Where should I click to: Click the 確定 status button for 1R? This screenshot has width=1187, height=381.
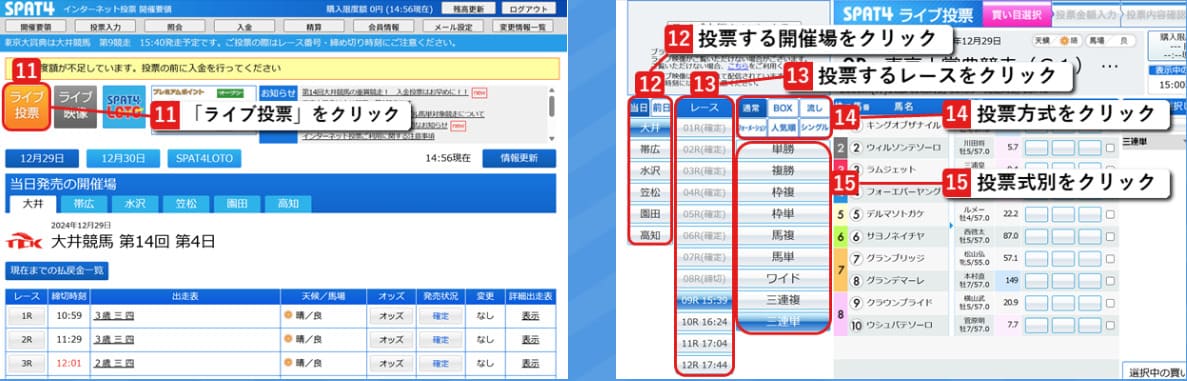441,316
